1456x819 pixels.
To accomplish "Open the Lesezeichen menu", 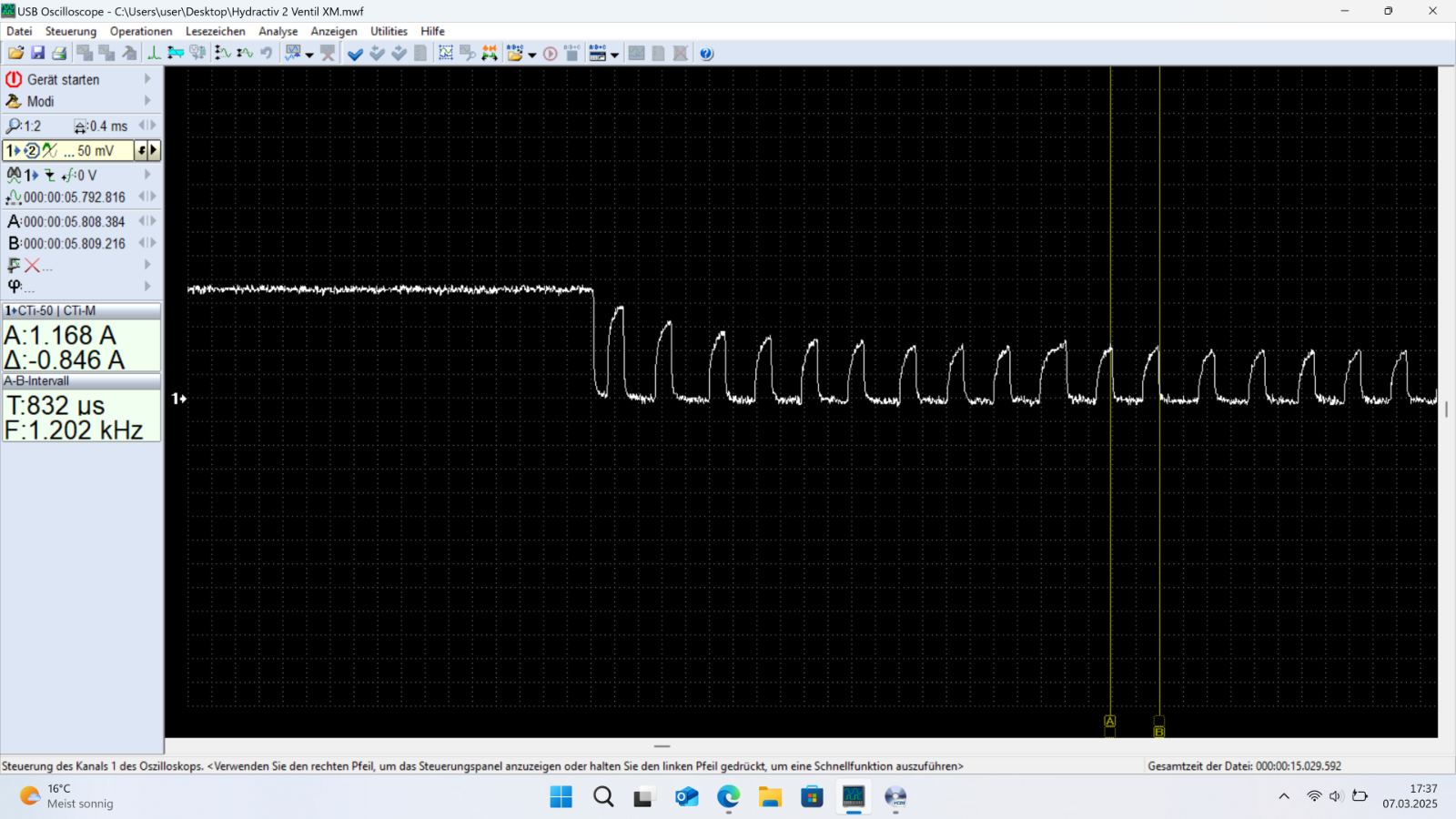I will point(216,31).
